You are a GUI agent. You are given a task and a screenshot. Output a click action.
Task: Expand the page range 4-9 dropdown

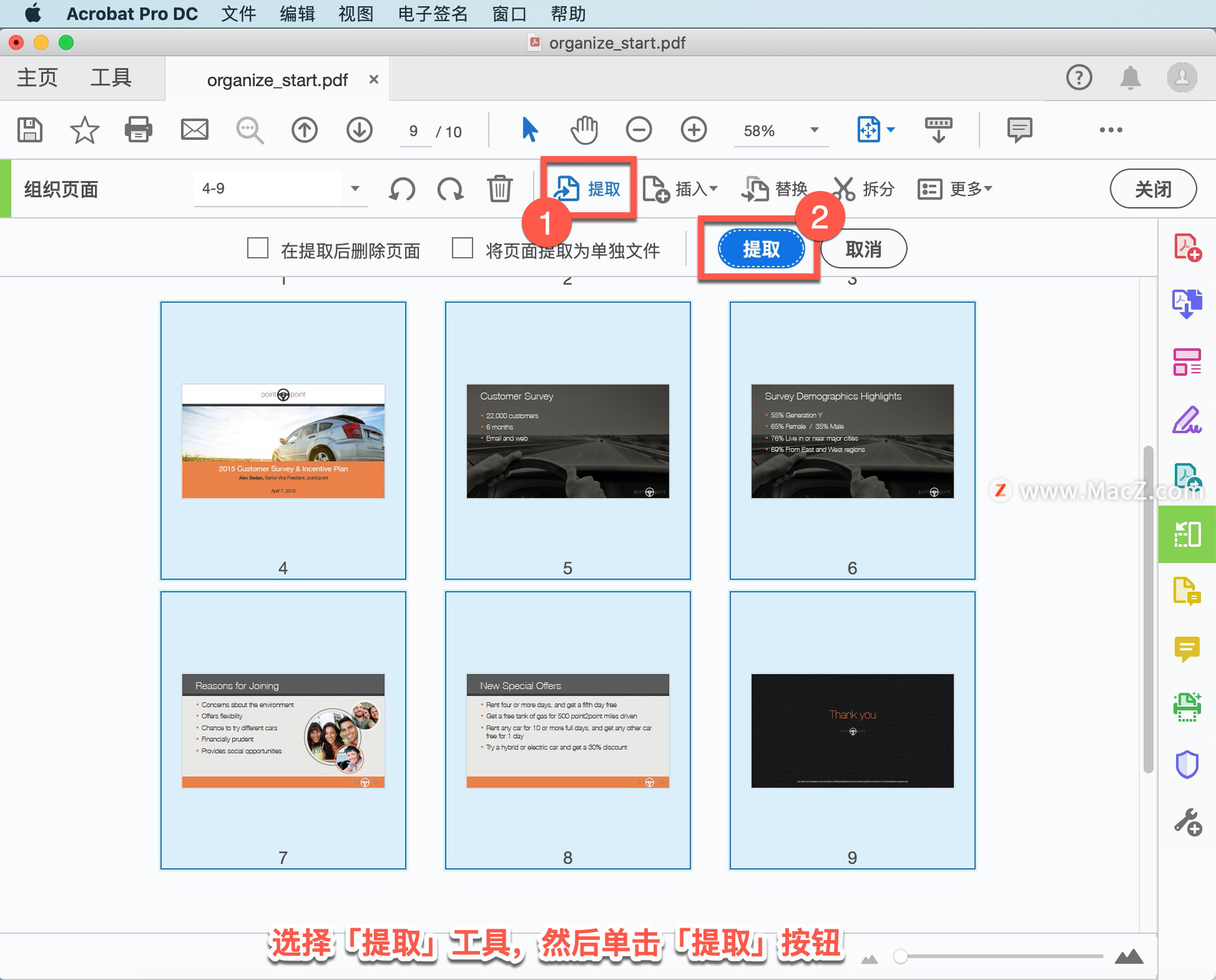click(355, 188)
